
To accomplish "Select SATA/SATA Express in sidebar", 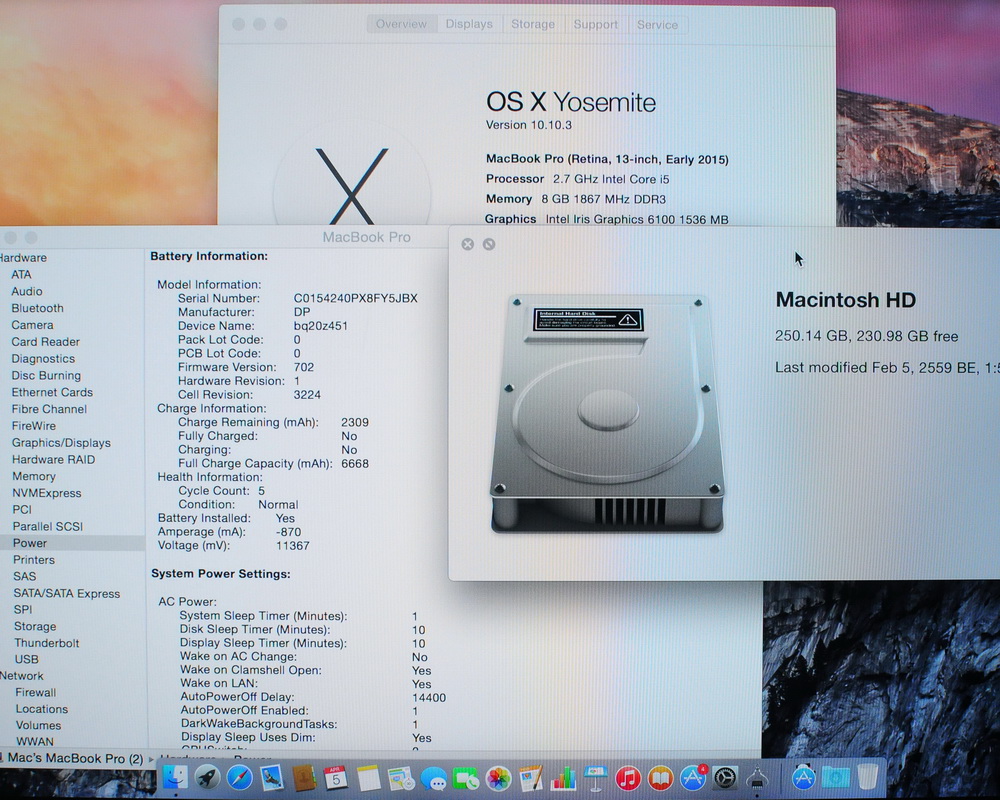I will (x=66, y=593).
